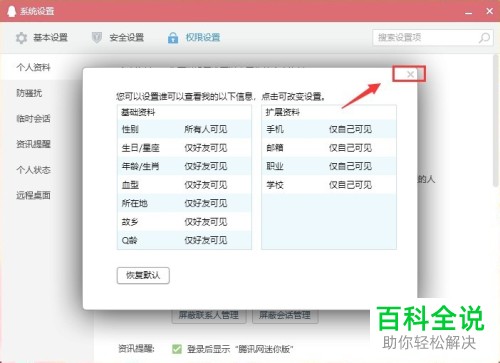Click the 性别 row label
Viewport: 500px width, 363px height.
pos(130,129)
